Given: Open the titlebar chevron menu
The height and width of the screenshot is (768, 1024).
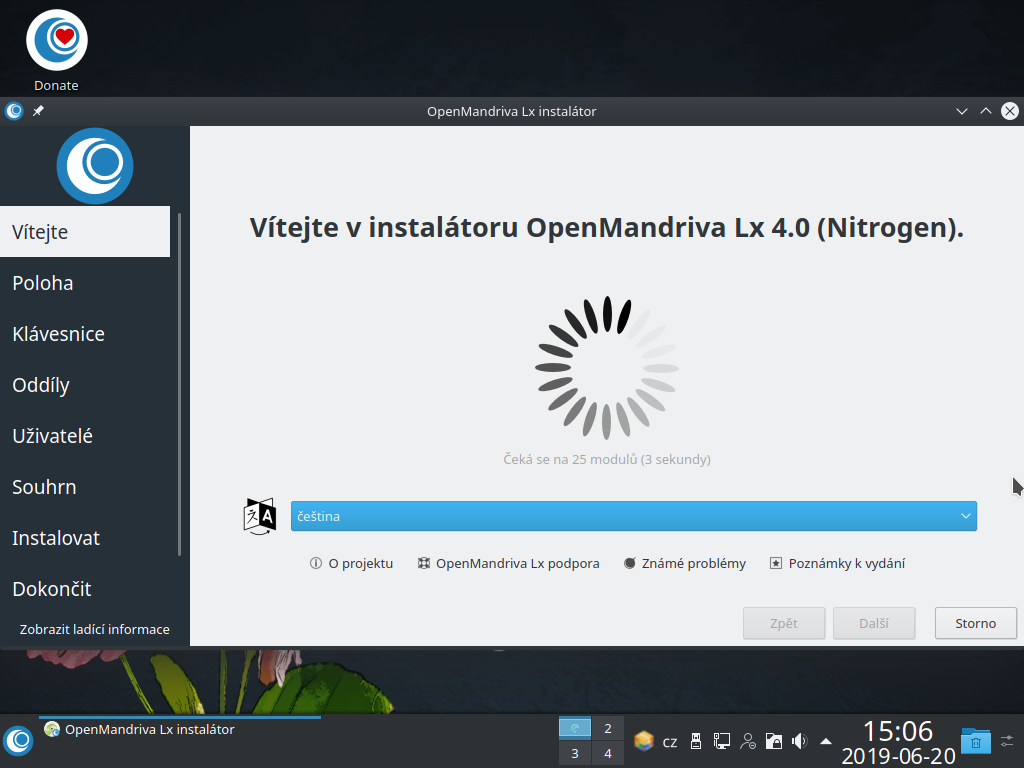Looking at the screenshot, I should (x=961, y=111).
